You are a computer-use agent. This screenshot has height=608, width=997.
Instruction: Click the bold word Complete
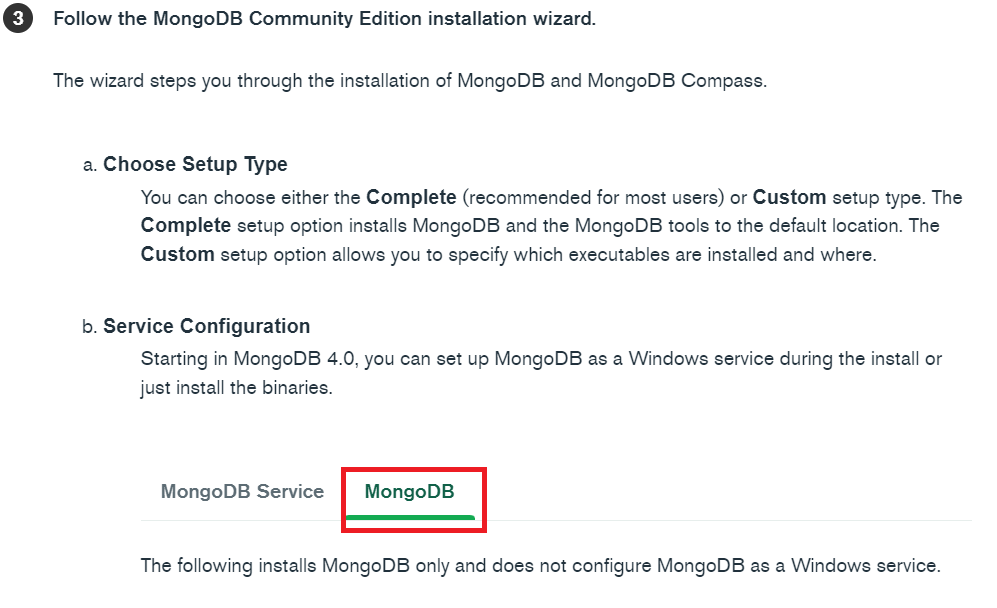click(410, 197)
